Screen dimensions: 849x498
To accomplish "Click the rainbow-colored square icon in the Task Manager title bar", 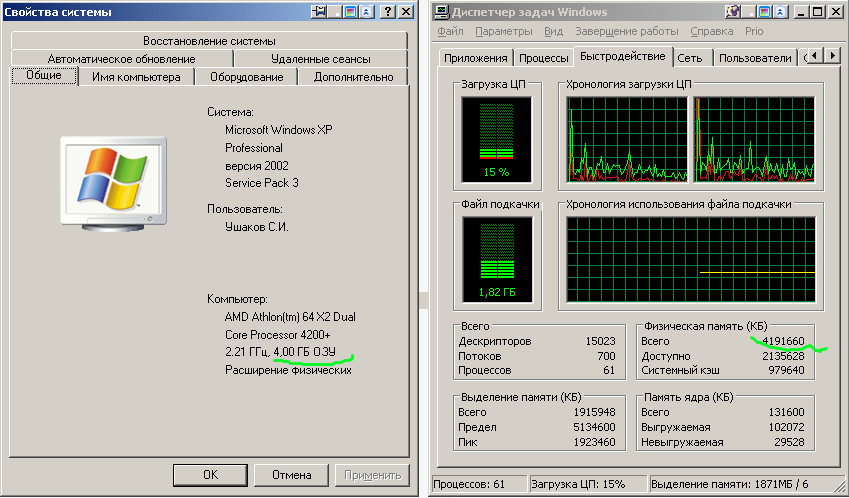I will (x=765, y=11).
